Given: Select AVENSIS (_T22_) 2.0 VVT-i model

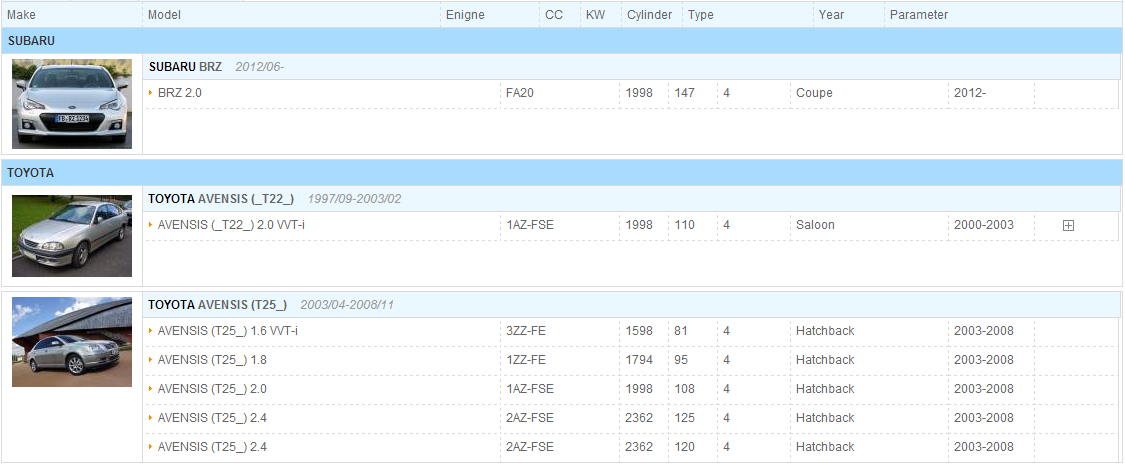Looking at the screenshot, I should (x=231, y=225).
